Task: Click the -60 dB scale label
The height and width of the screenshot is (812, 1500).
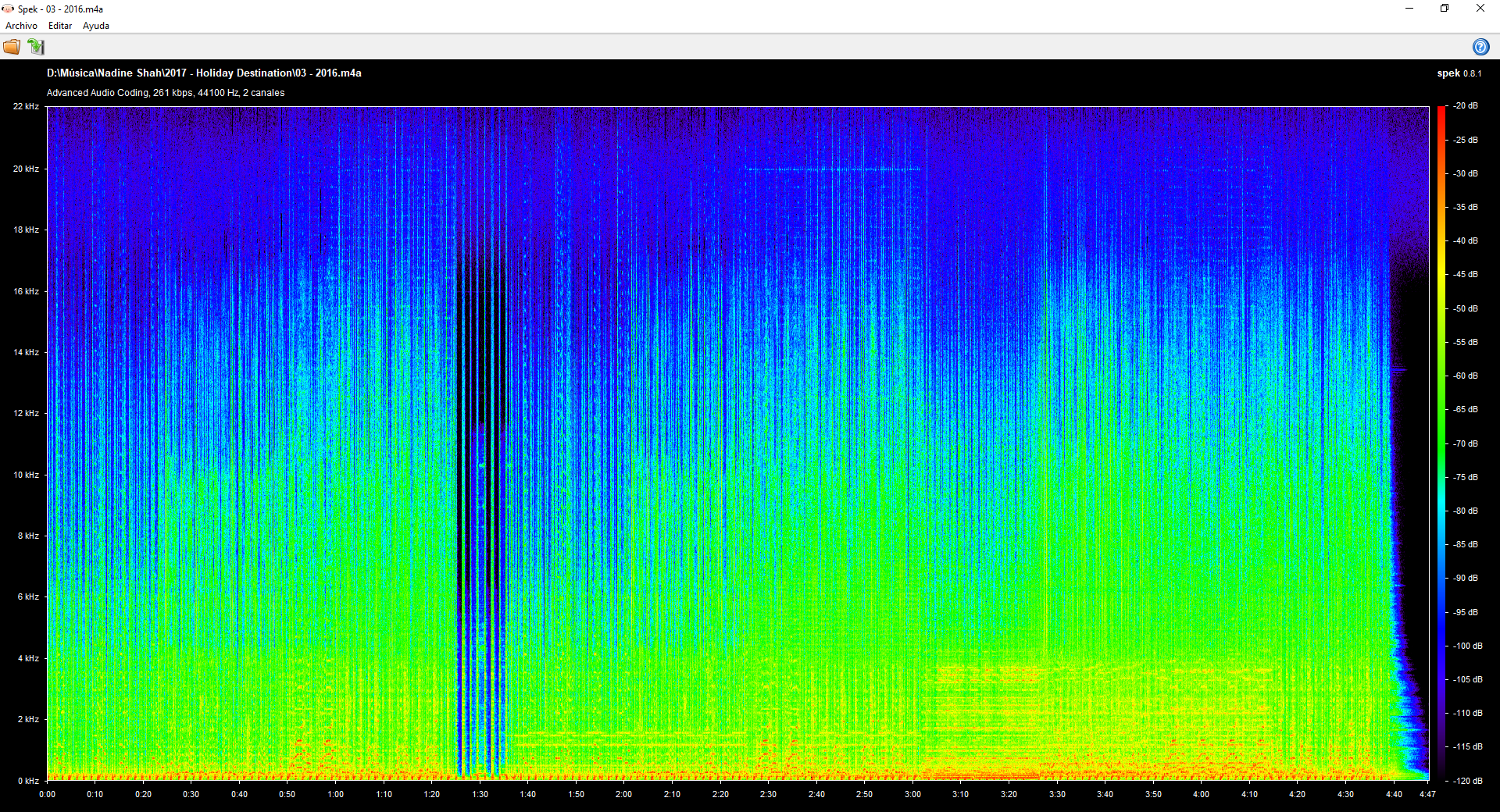Action: click(1466, 376)
